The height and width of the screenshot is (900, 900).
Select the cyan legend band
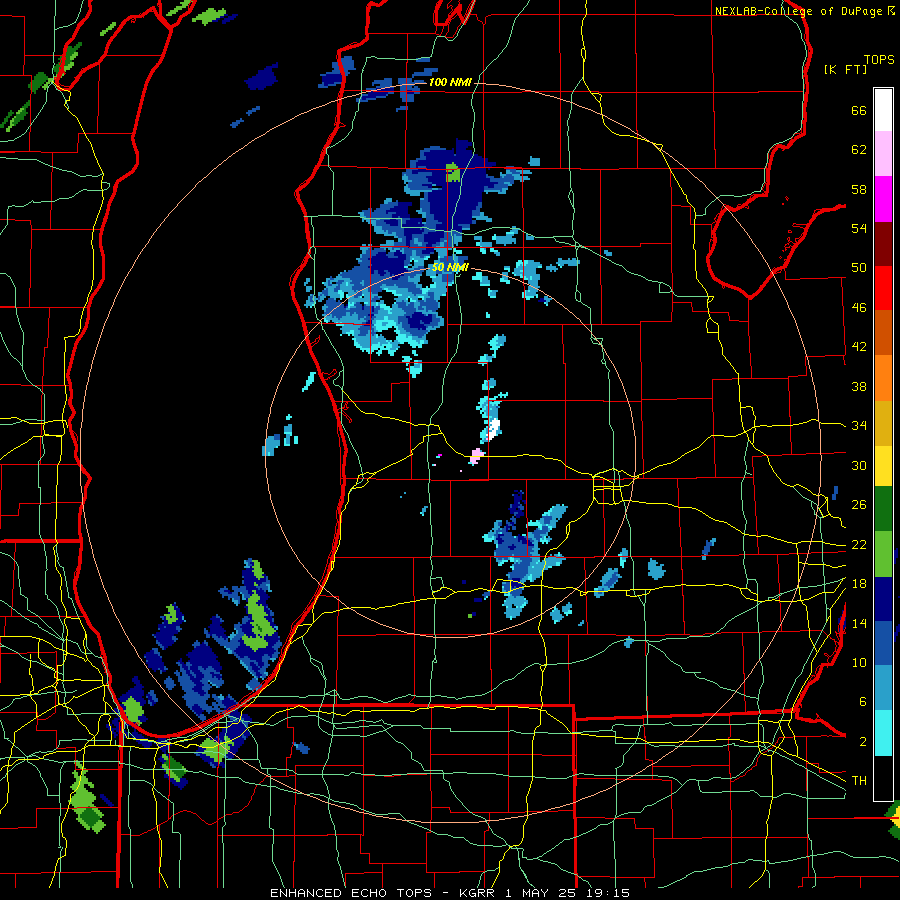click(x=883, y=733)
